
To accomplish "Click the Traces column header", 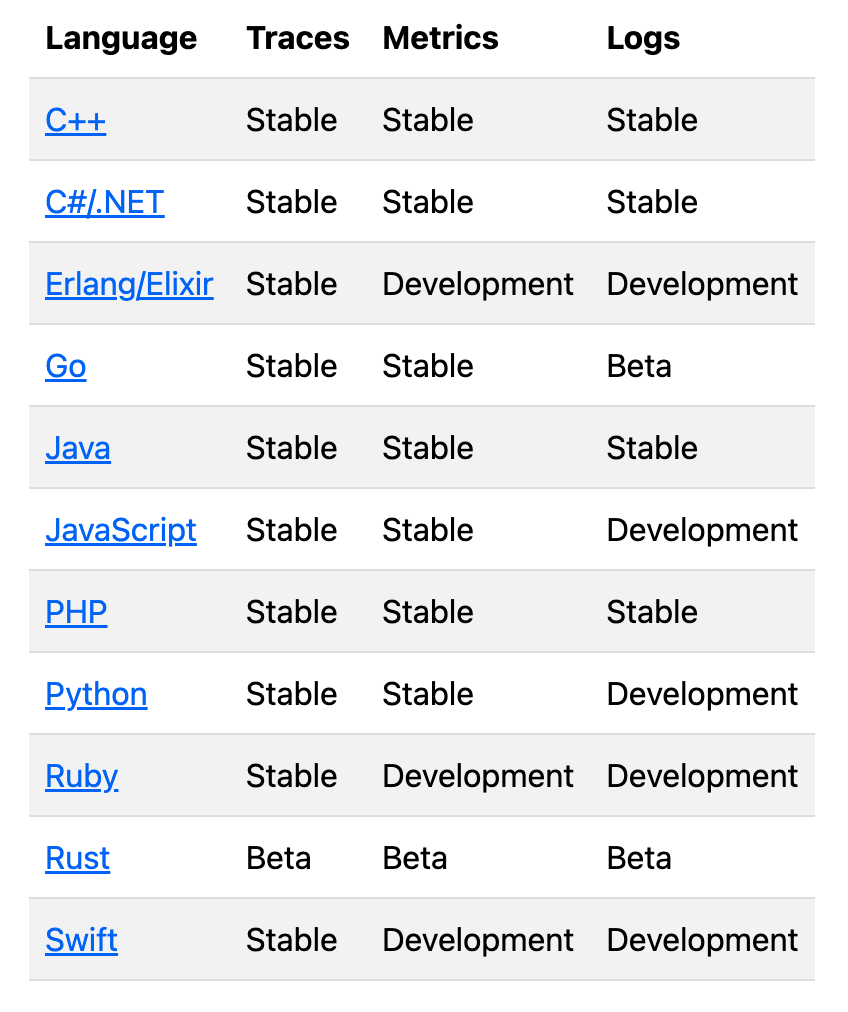I will (x=298, y=38).
